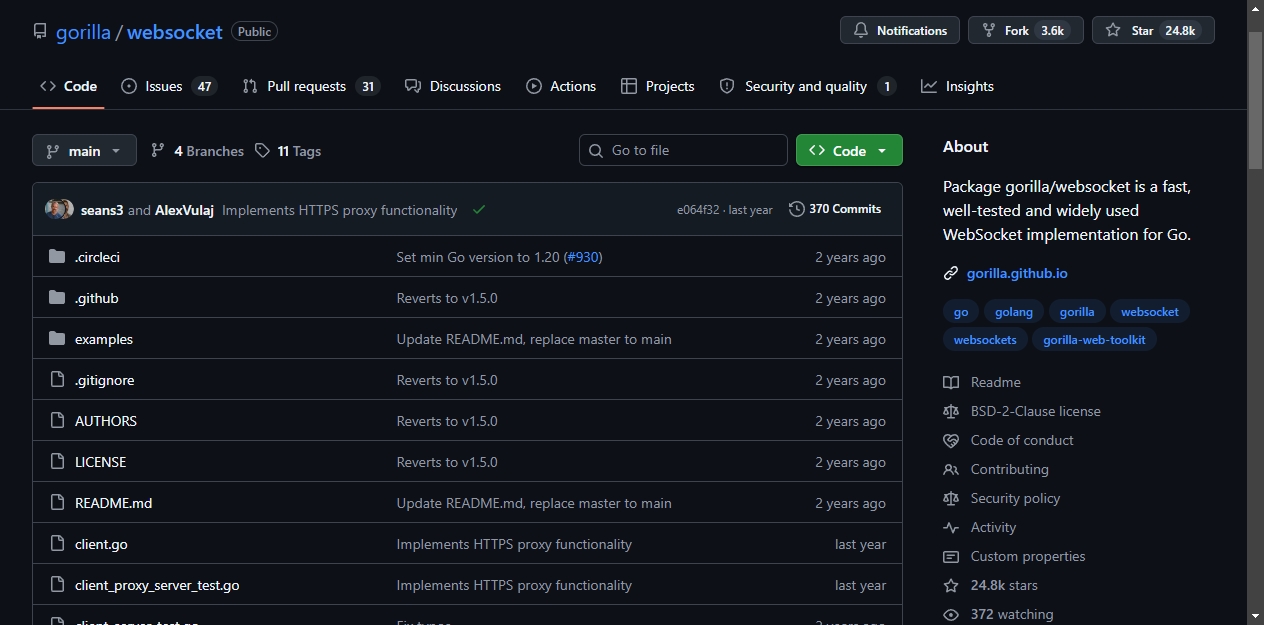Open the .circleci folder
This screenshot has height=625, width=1264.
[x=97, y=257]
